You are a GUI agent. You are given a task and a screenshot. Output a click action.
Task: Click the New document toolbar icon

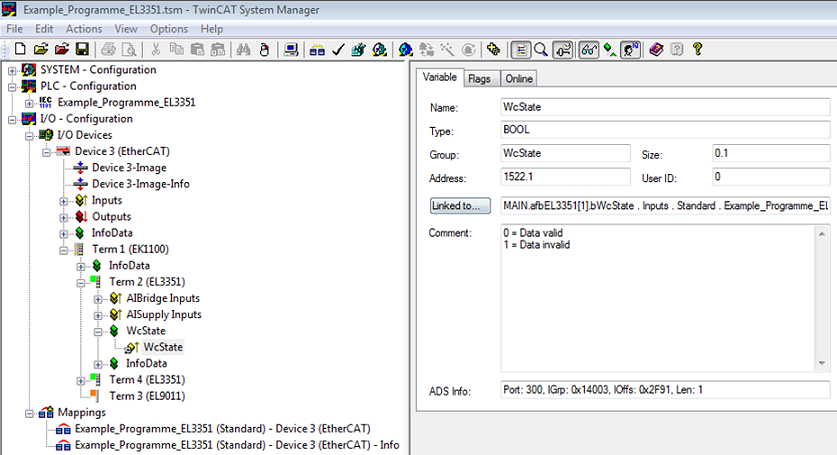[x=20, y=50]
